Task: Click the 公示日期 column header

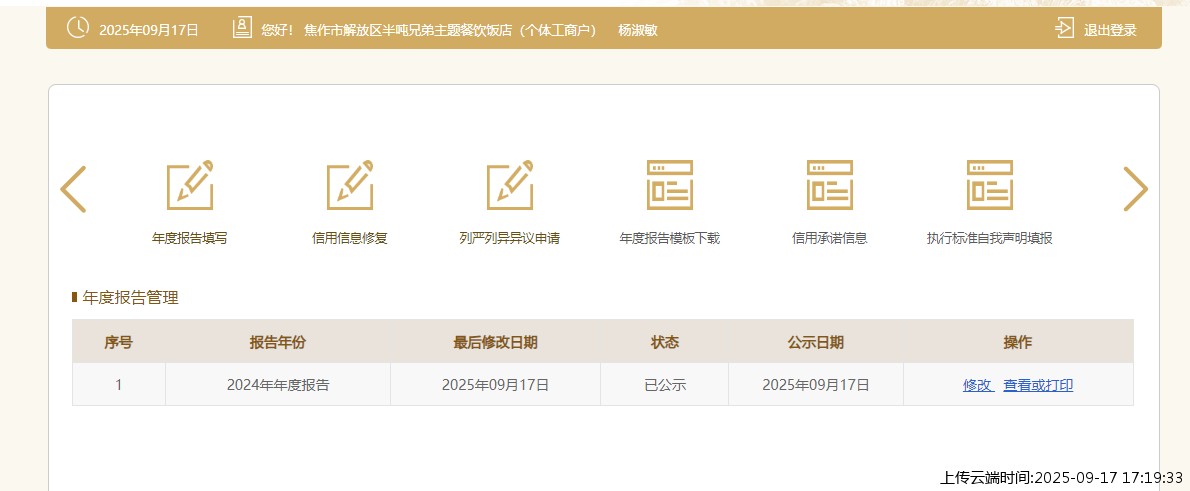Action: click(x=816, y=342)
